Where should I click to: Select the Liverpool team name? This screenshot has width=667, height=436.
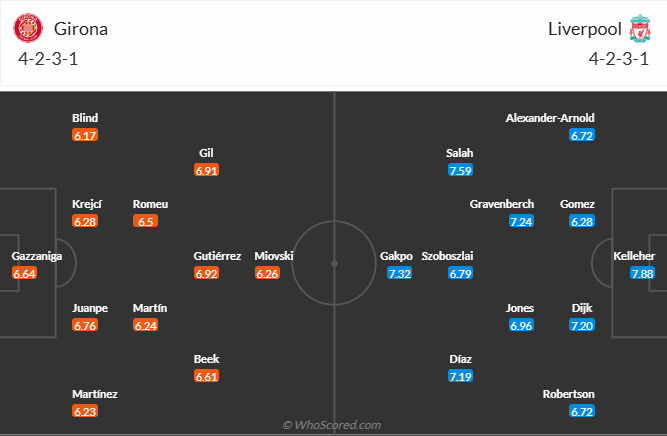(583, 29)
